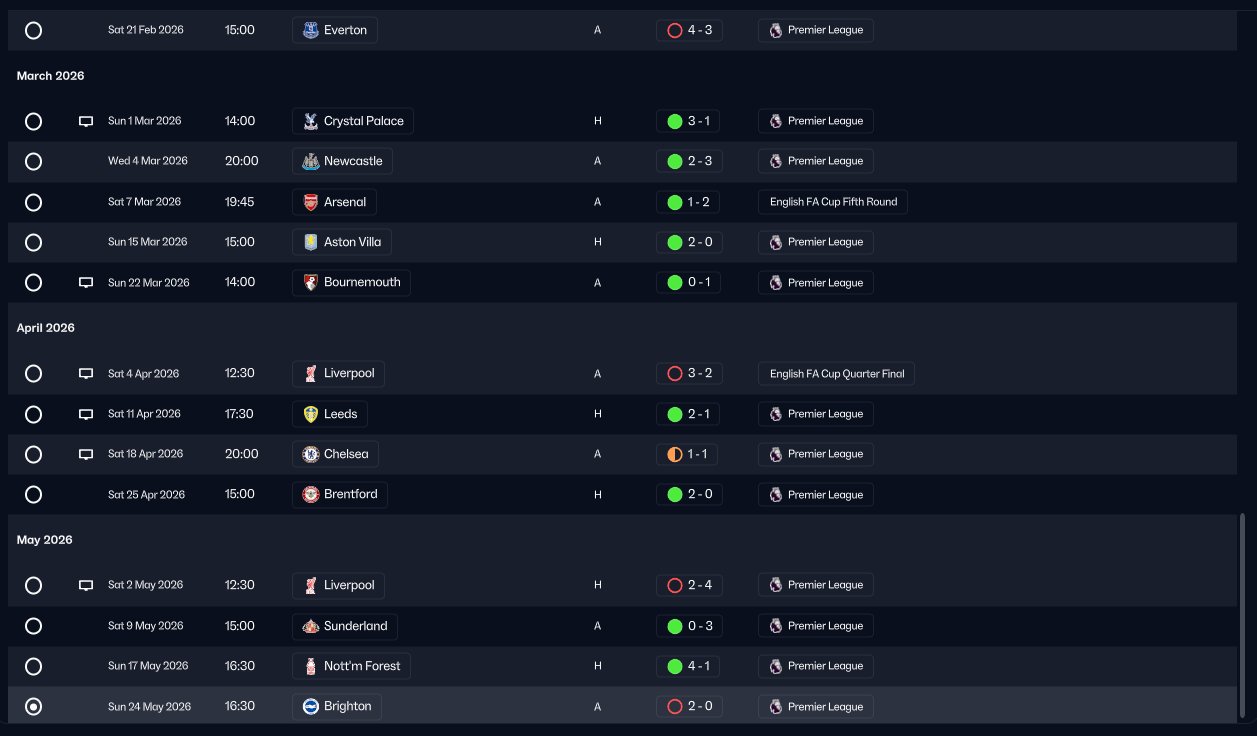Select the radio button for Brighton fixture
This screenshot has height=736, width=1257.
[33, 707]
